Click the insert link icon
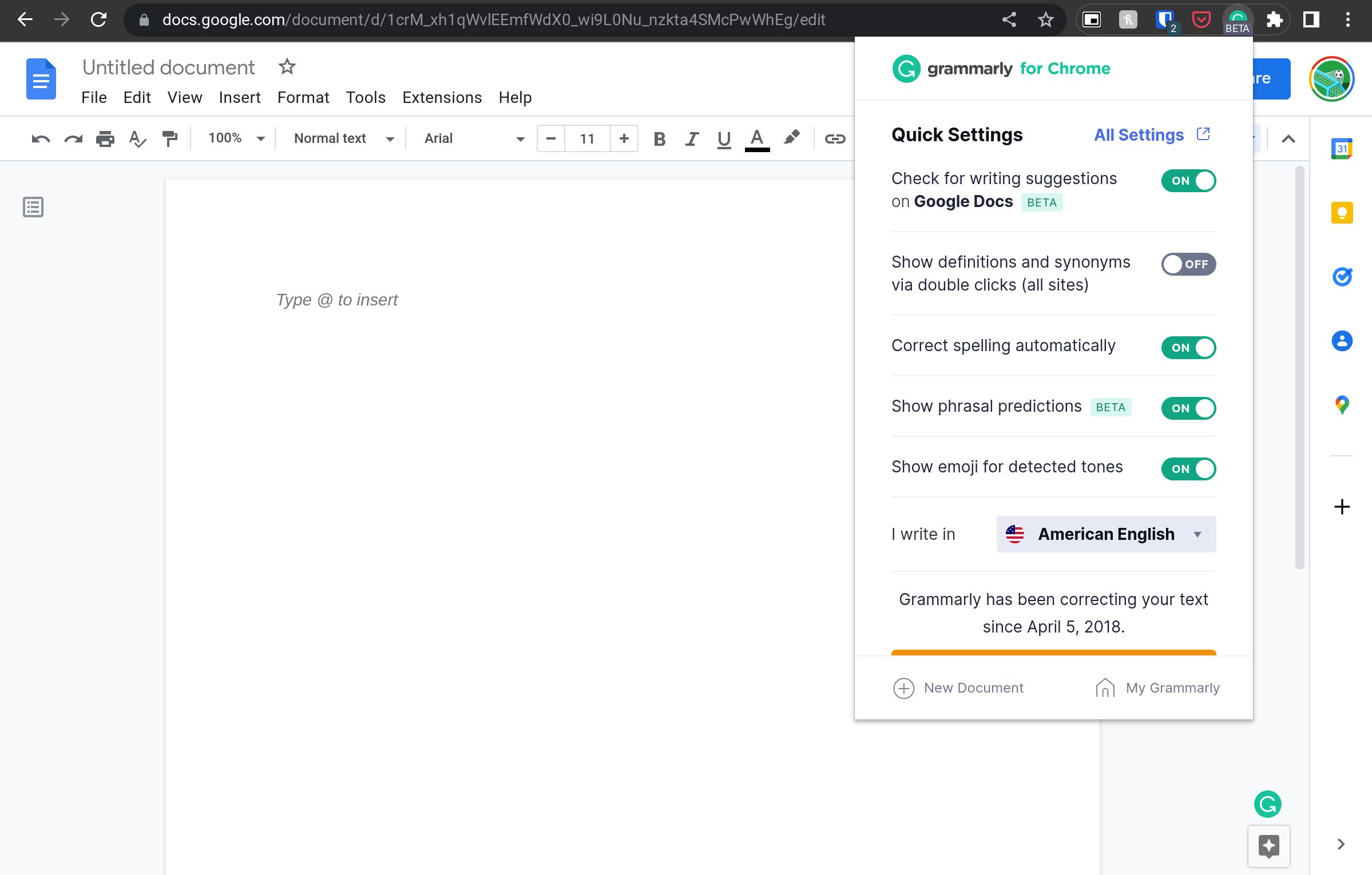1372x875 pixels. tap(834, 138)
